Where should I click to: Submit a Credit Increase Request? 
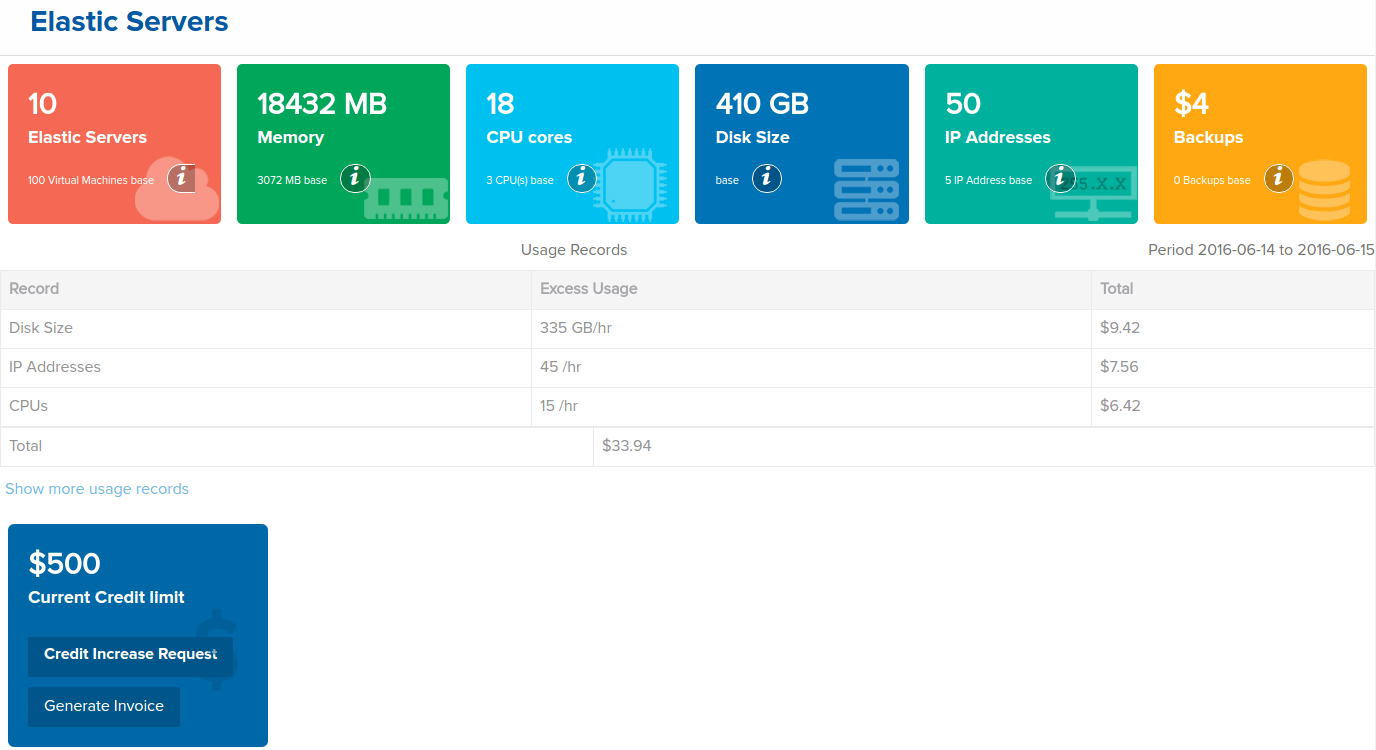tap(130, 654)
